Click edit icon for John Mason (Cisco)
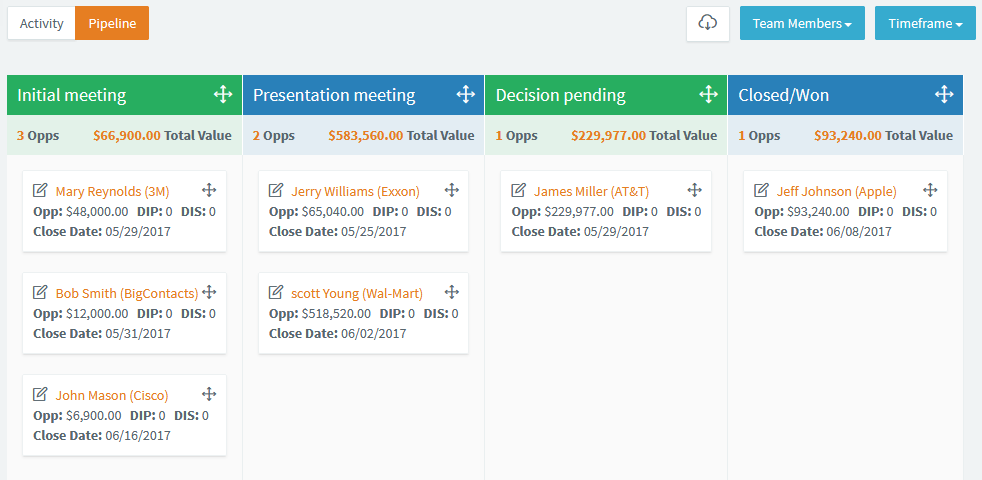 point(40,394)
